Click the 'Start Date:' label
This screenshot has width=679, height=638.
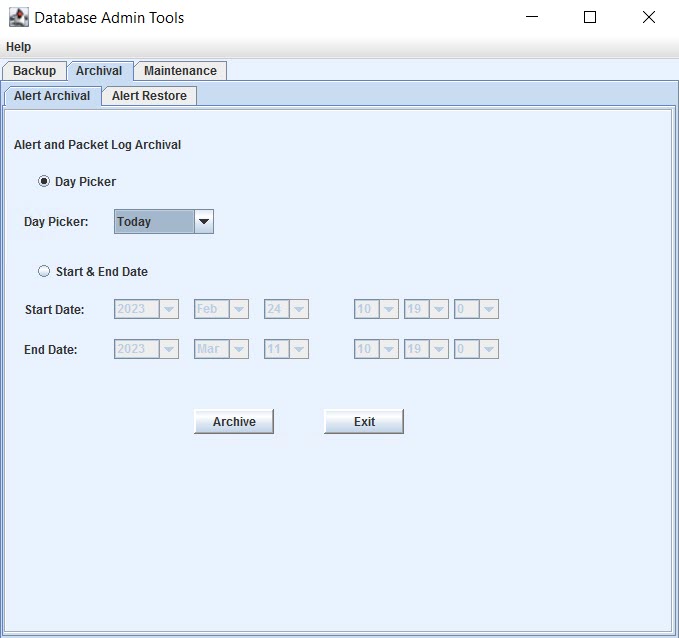55,310
